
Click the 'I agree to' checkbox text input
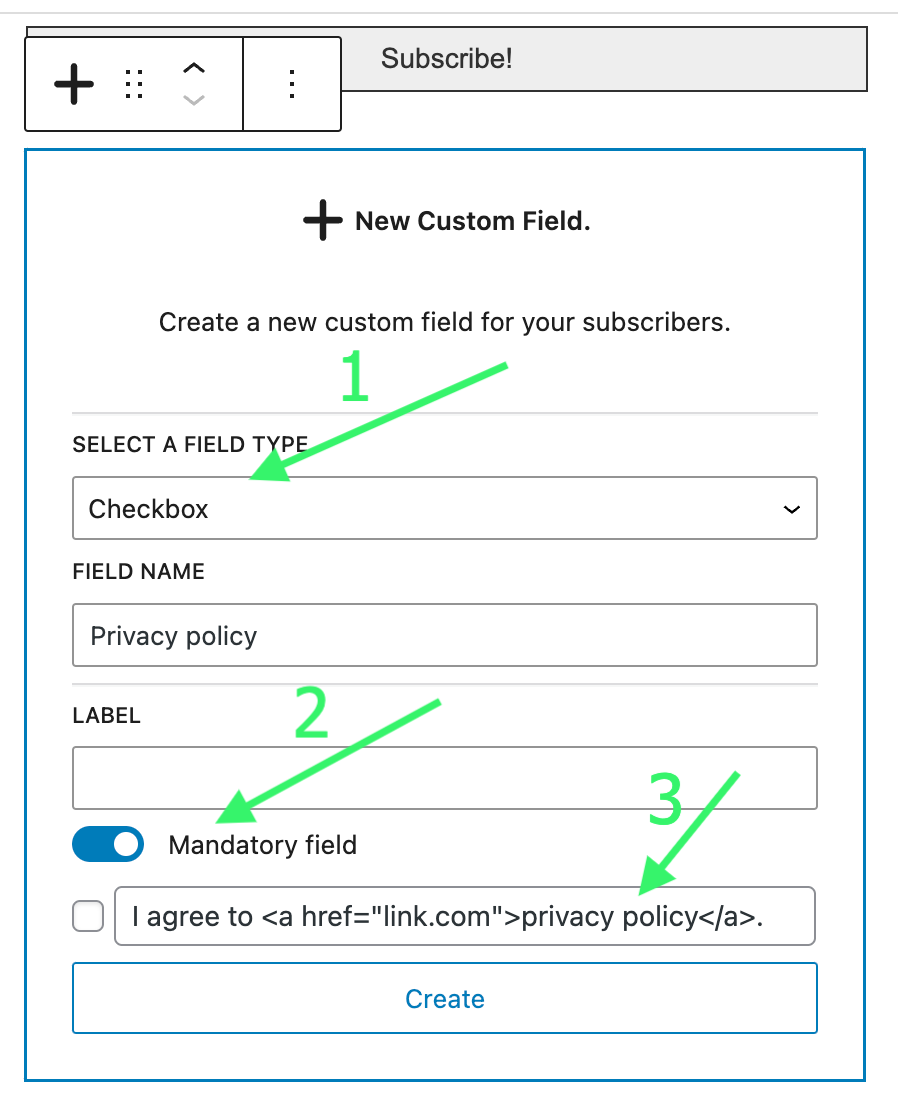pyautogui.click(x=464, y=916)
